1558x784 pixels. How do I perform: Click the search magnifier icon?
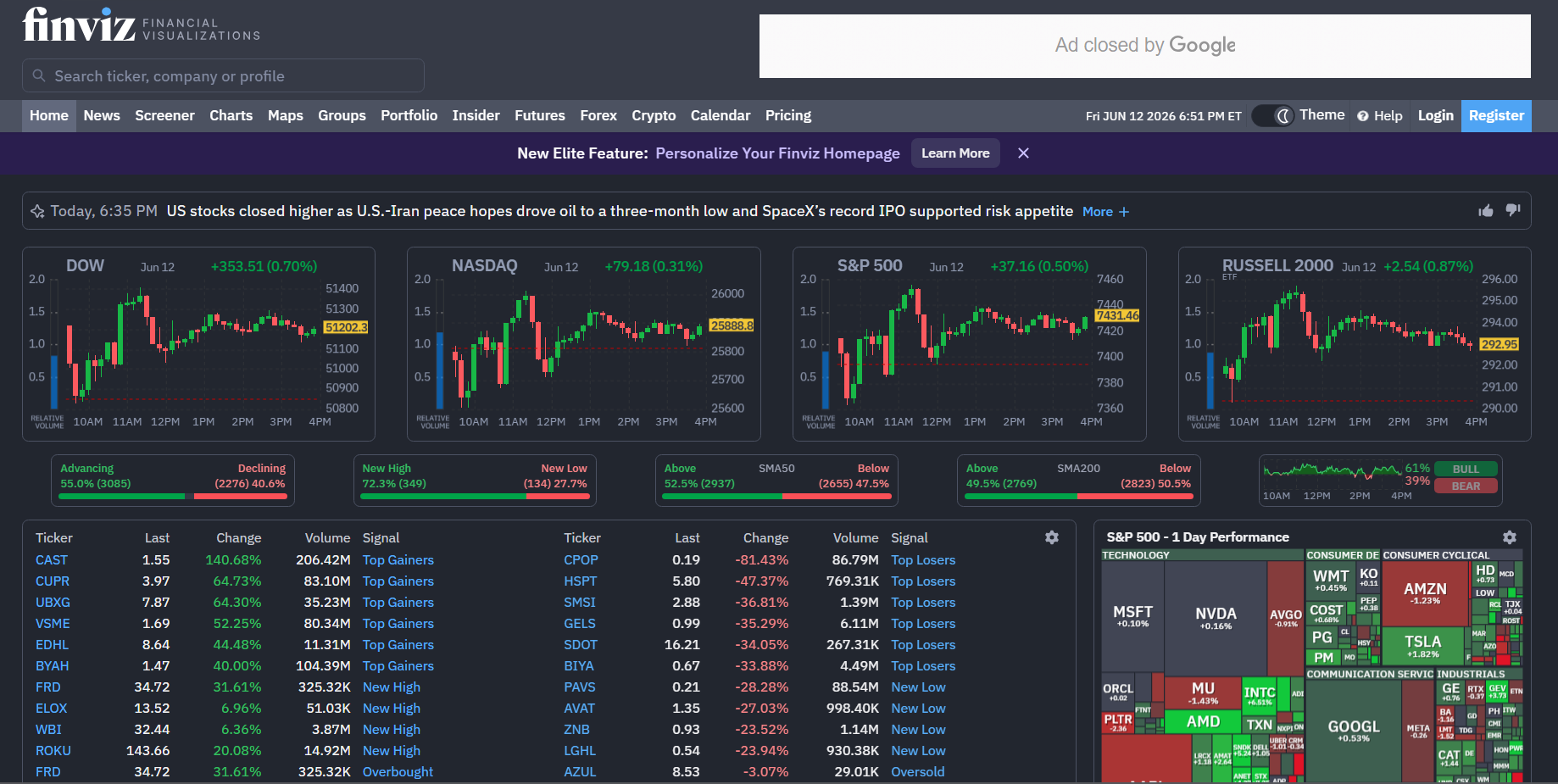(x=39, y=75)
